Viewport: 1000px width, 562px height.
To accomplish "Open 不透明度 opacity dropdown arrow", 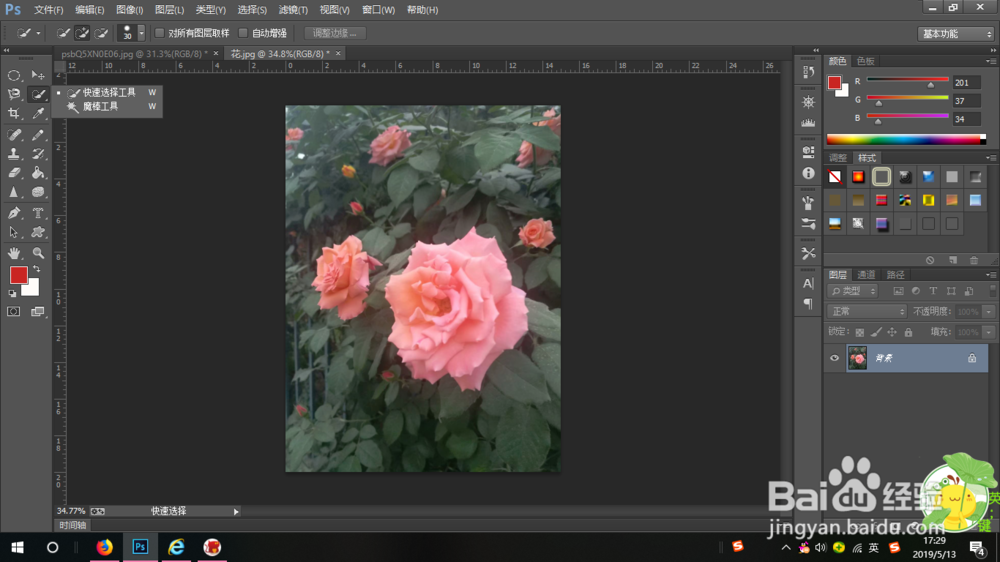I will (989, 312).
